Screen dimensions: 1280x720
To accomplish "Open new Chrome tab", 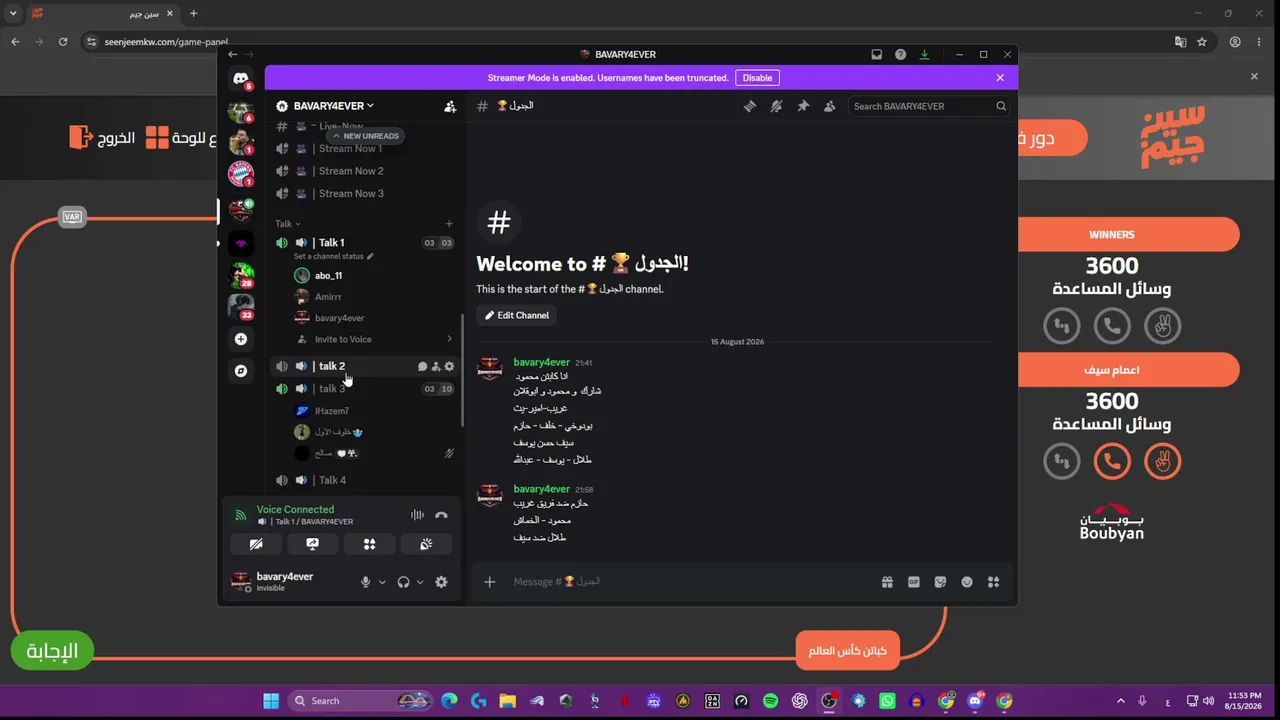I will [x=194, y=14].
